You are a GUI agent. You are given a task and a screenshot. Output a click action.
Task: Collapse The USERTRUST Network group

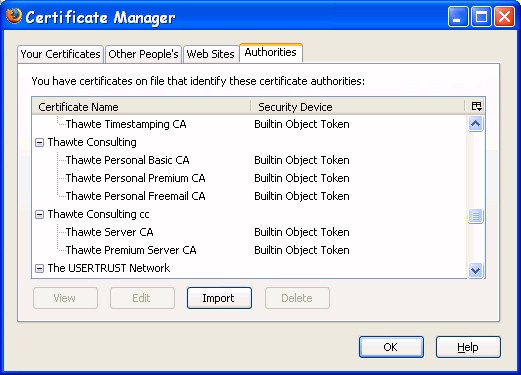pos(39,268)
